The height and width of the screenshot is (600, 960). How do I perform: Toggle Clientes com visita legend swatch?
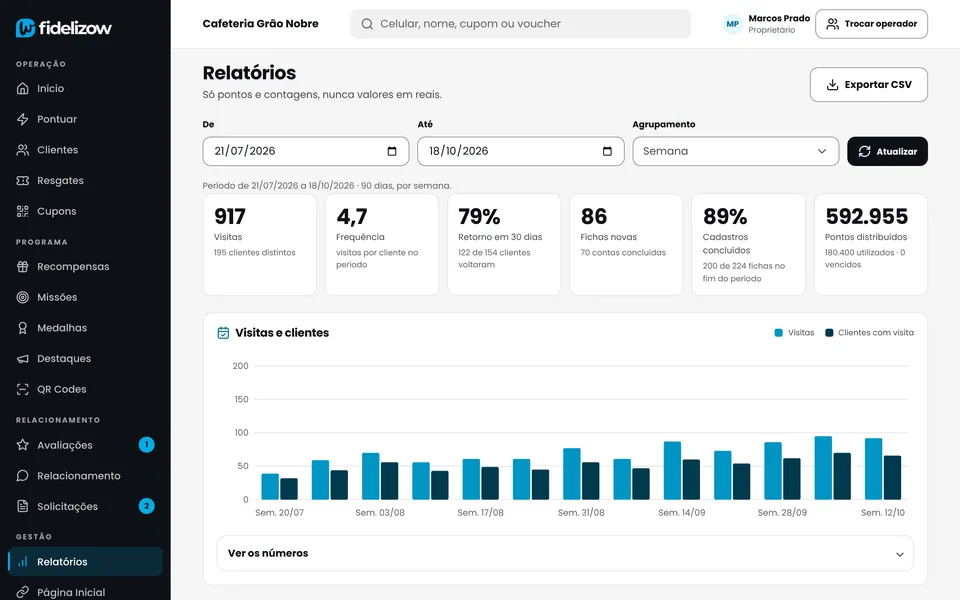point(829,332)
